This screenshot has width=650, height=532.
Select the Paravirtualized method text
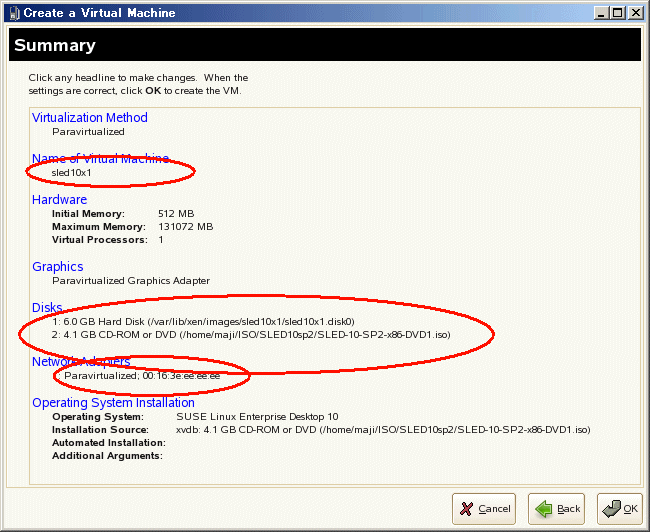pyautogui.click(x=88, y=132)
